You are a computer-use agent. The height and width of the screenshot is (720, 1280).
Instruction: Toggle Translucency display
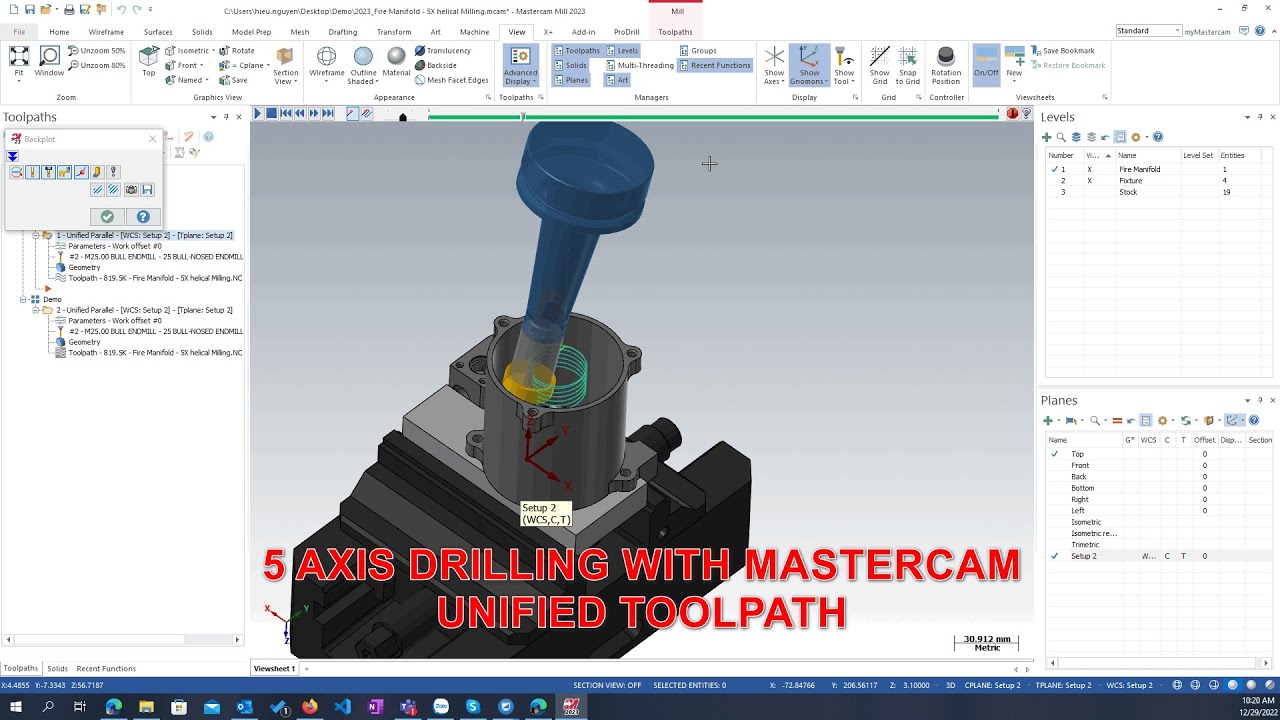coord(442,50)
